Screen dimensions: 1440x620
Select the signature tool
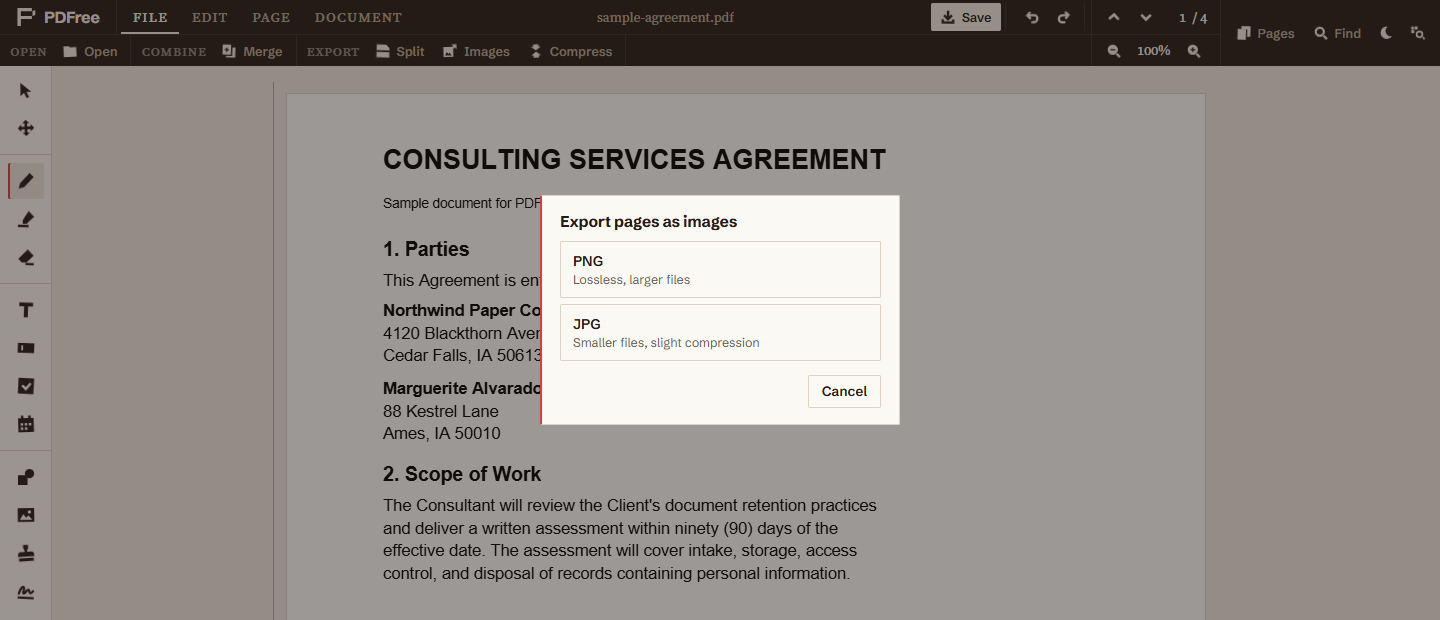tap(26, 592)
